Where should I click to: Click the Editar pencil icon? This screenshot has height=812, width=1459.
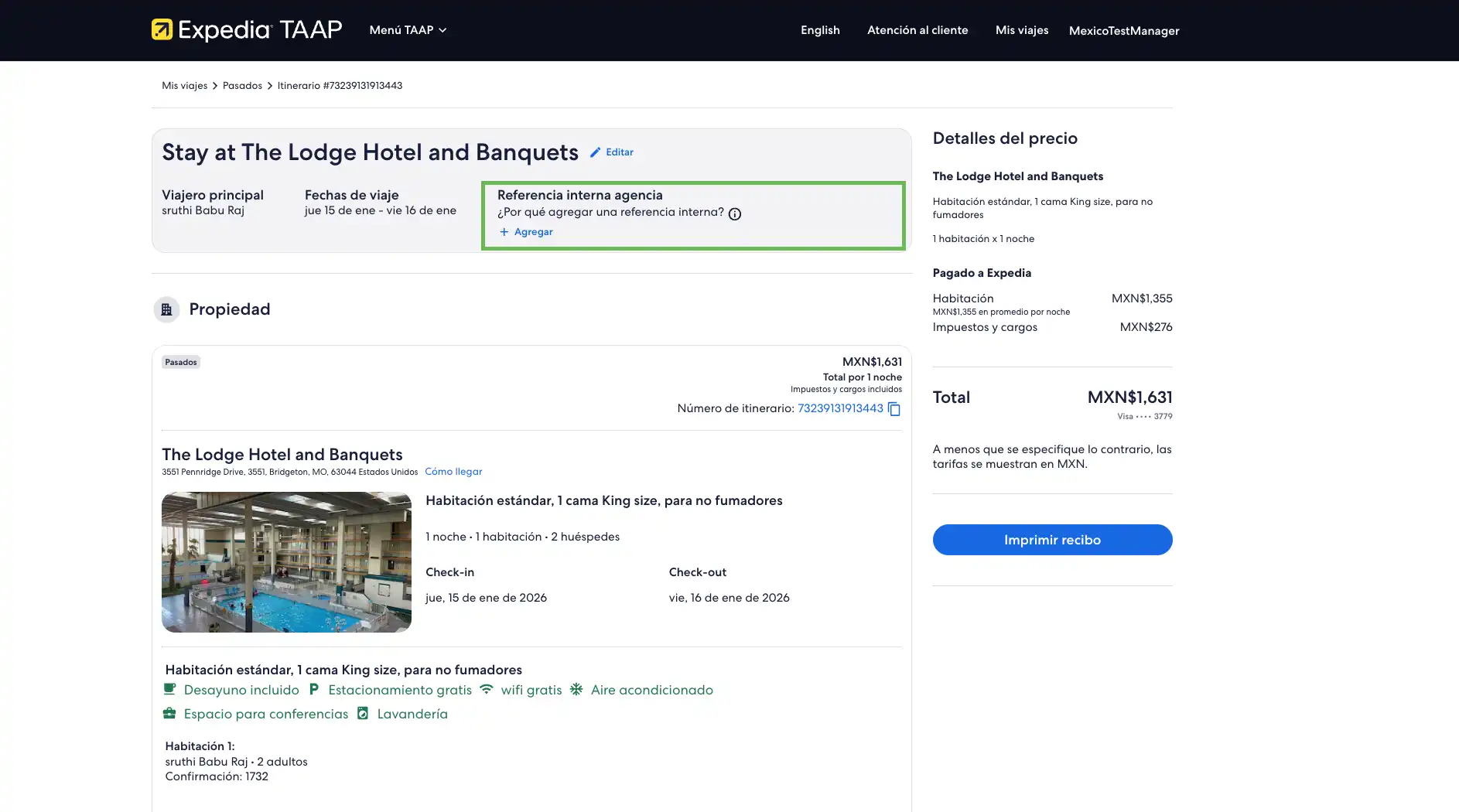click(x=595, y=152)
